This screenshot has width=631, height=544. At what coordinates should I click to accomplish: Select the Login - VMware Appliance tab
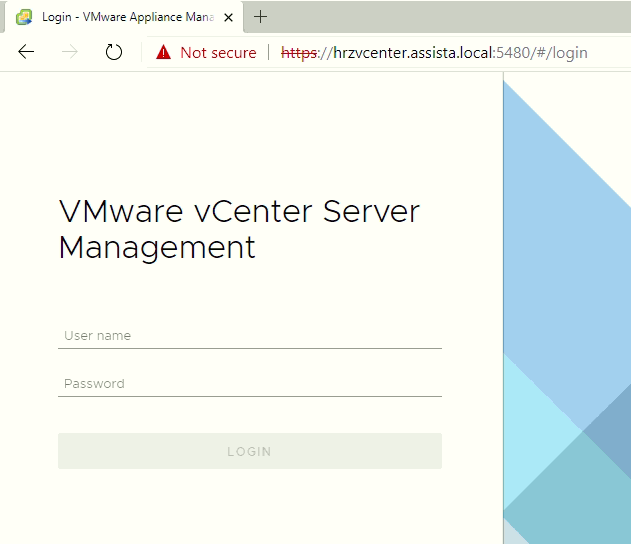pos(123,17)
